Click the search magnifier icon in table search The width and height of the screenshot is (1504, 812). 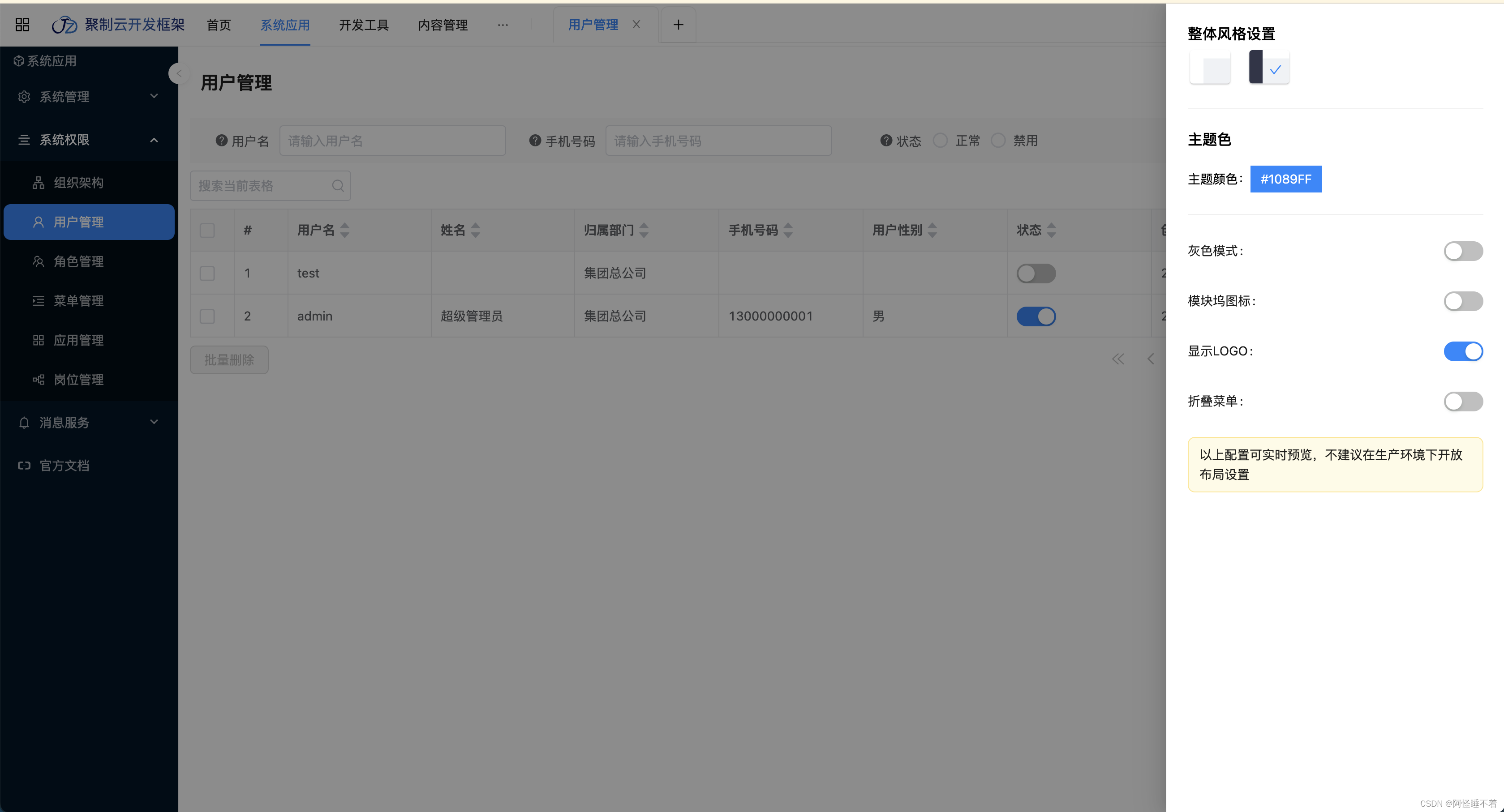[338, 185]
